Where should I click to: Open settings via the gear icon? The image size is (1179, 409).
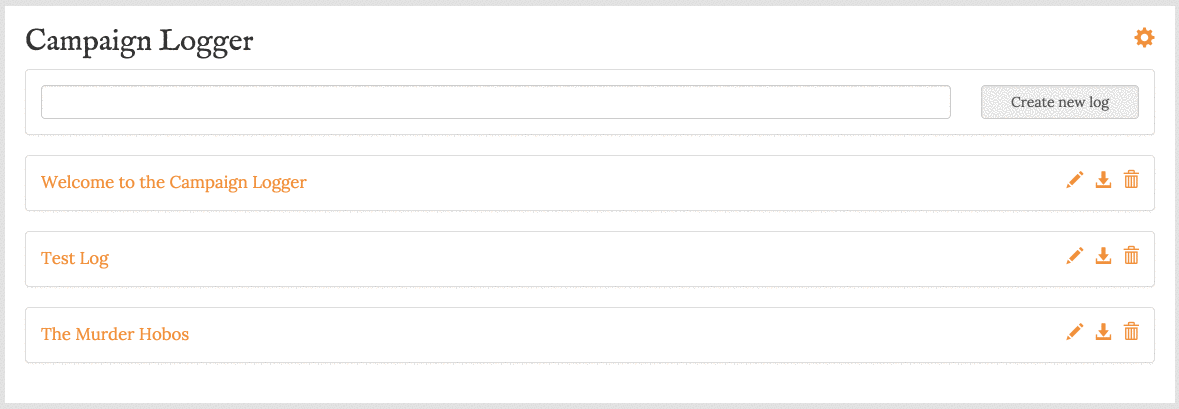[x=1144, y=38]
